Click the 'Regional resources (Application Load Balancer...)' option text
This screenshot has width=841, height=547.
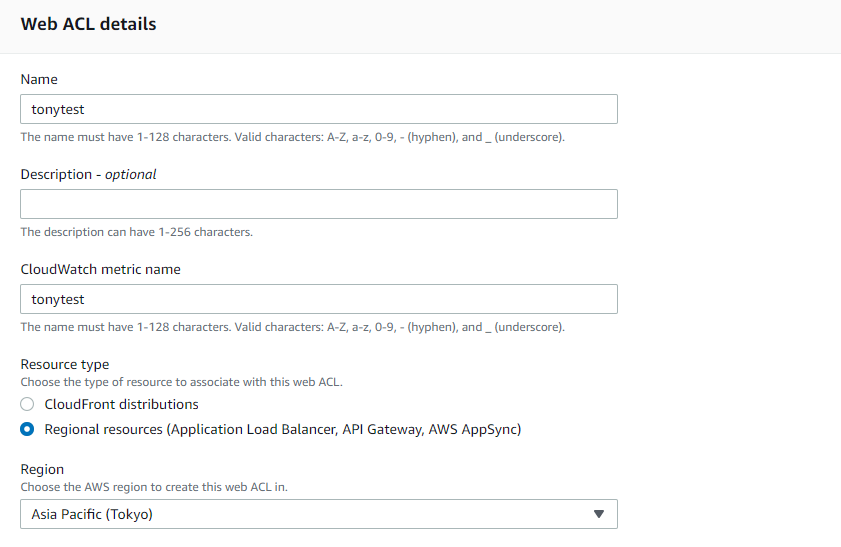point(283,430)
